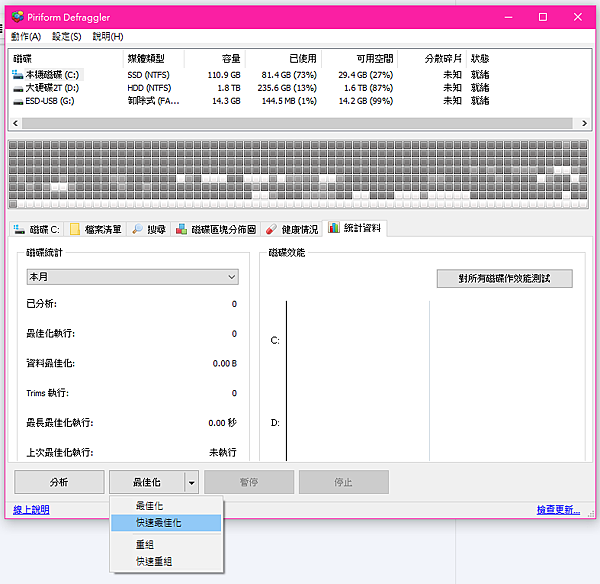The image size is (600, 584).
Task: Click the 上次最佳化執行 value 未執行
Action: (223, 453)
